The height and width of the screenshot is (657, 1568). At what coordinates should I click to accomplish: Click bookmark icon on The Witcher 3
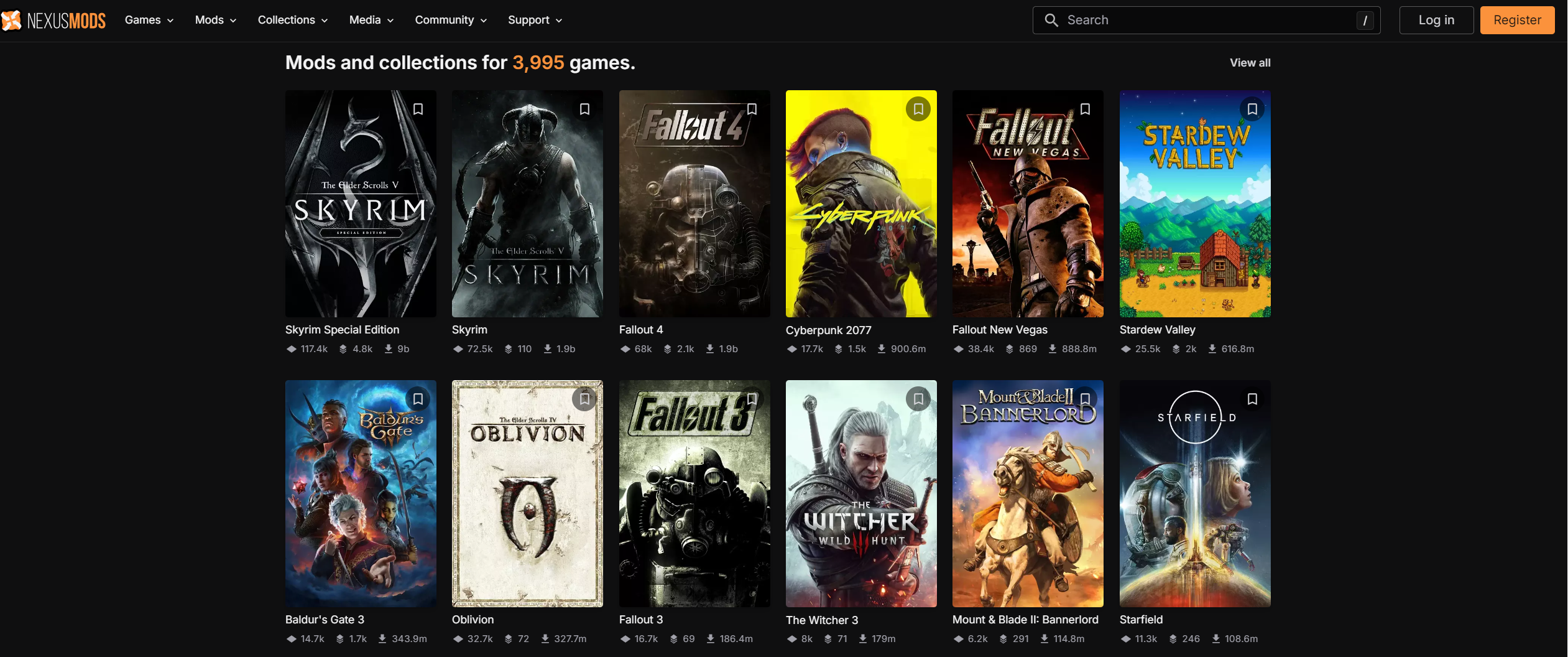(x=918, y=399)
